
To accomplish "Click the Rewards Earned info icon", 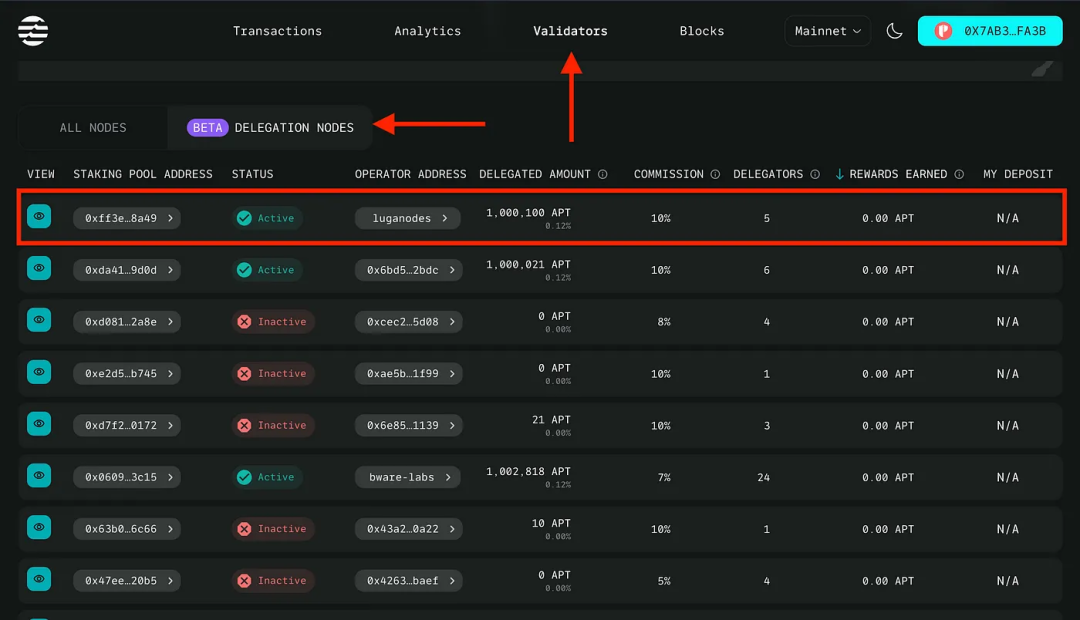I will point(959,174).
